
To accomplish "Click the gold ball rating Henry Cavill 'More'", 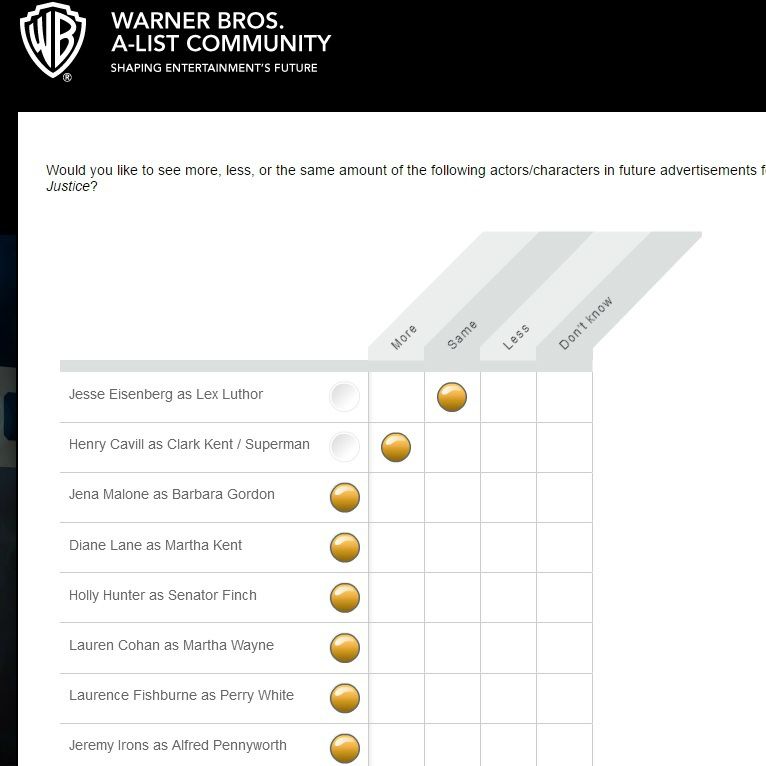I will (x=396, y=447).
